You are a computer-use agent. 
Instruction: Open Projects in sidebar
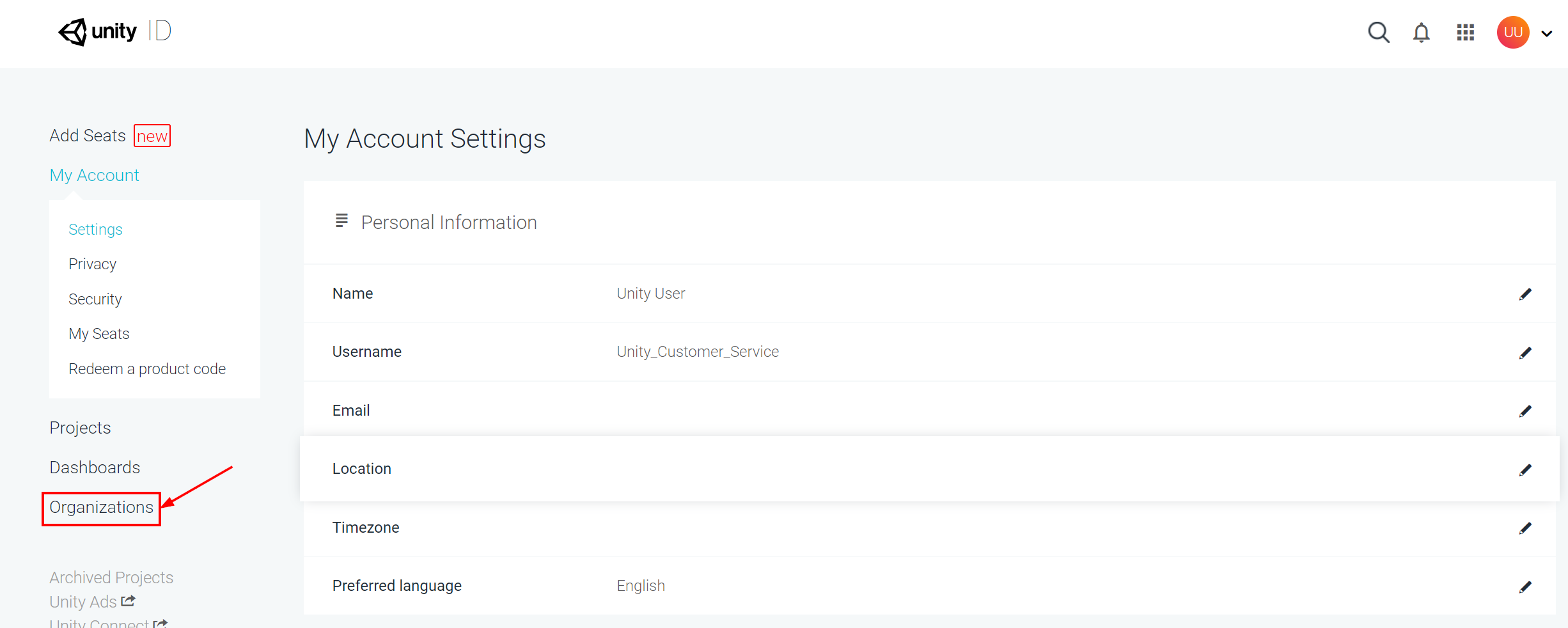80,428
